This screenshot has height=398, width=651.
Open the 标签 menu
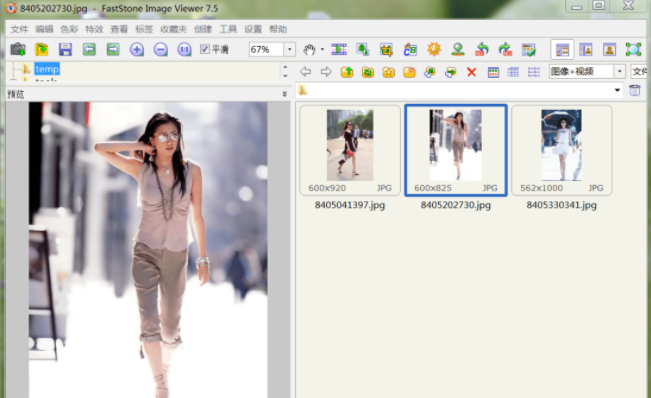click(144, 29)
